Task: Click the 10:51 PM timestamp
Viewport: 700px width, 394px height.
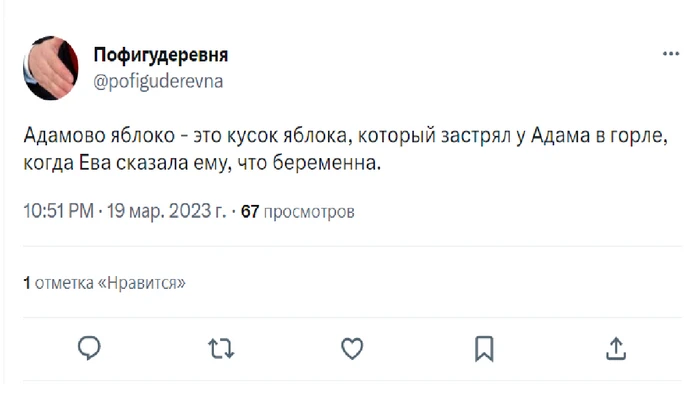Action: tap(58, 211)
